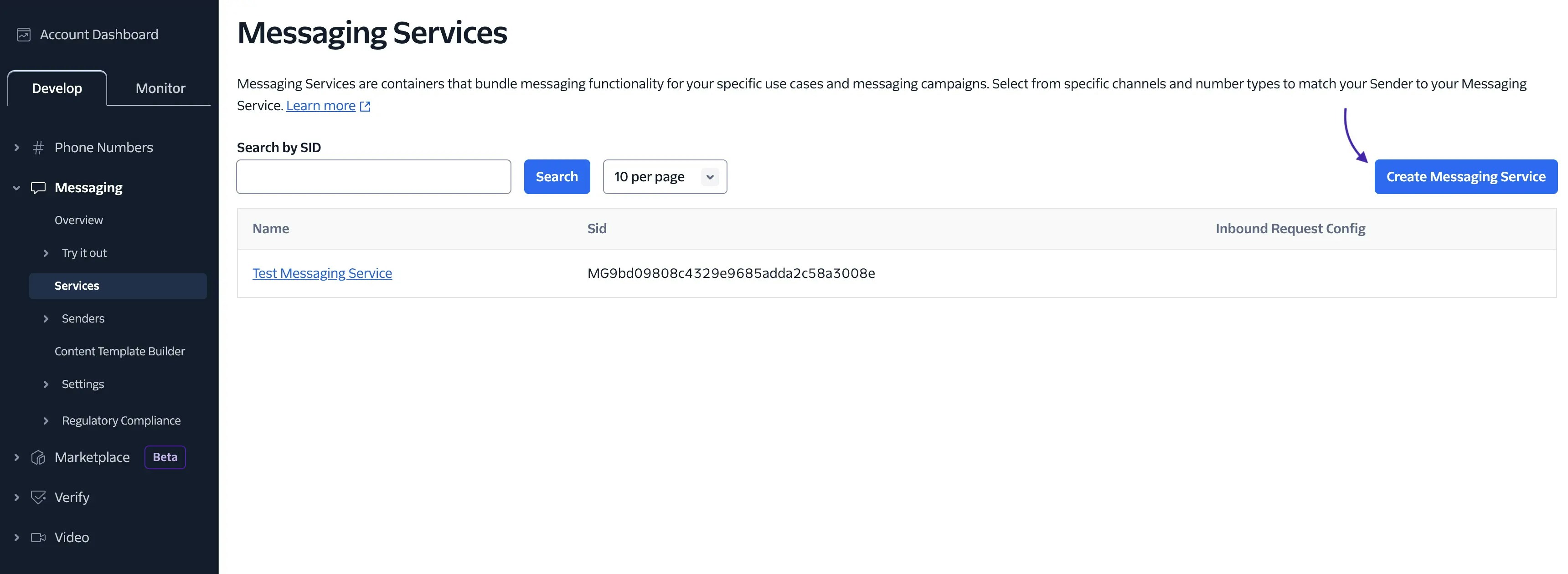Expand the Phone Numbers section

(16, 147)
